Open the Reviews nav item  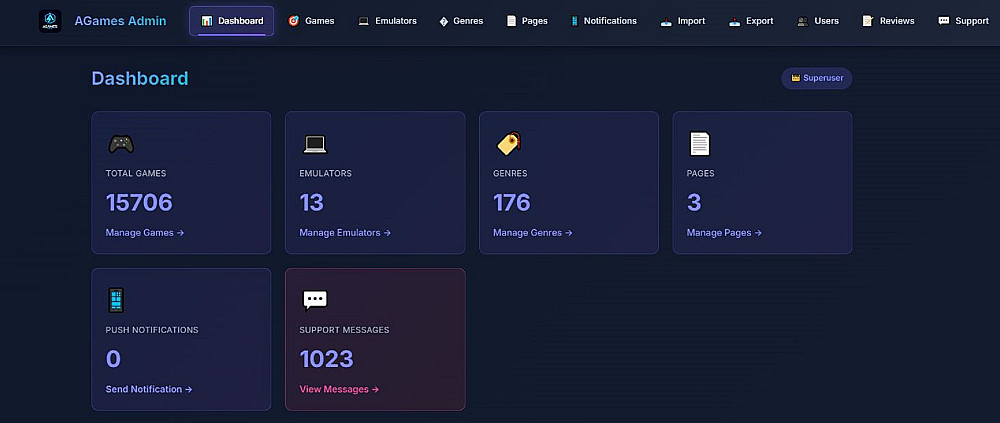point(889,21)
